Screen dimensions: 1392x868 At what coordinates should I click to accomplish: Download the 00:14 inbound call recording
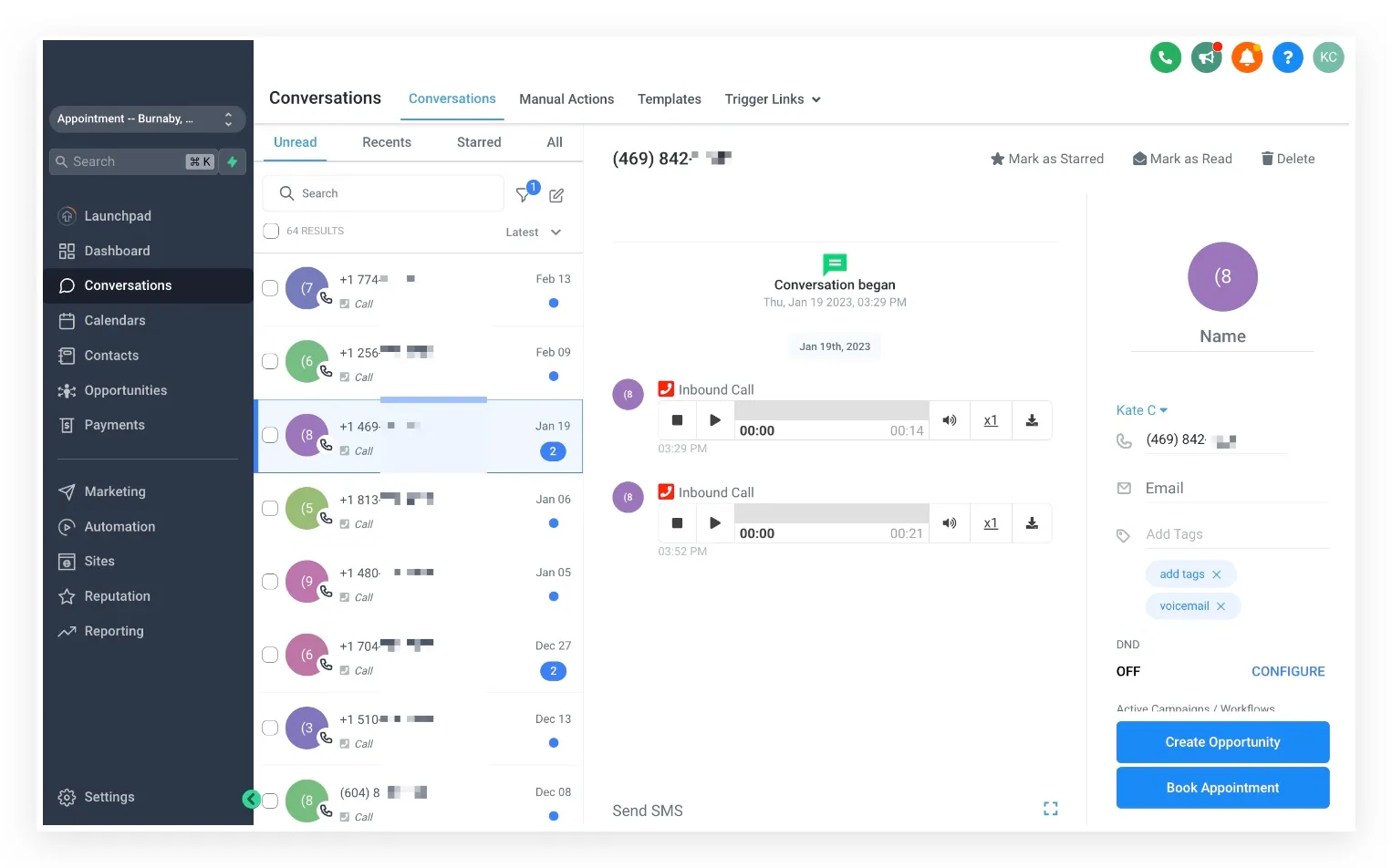(1032, 420)
